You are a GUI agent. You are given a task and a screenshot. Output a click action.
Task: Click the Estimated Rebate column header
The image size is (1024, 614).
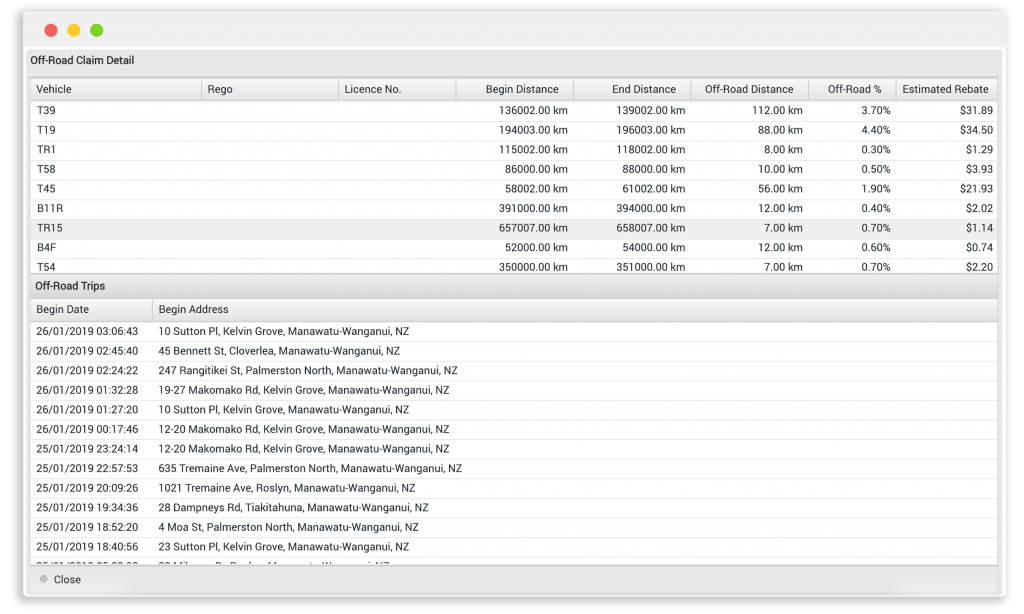tap(945, 89)
